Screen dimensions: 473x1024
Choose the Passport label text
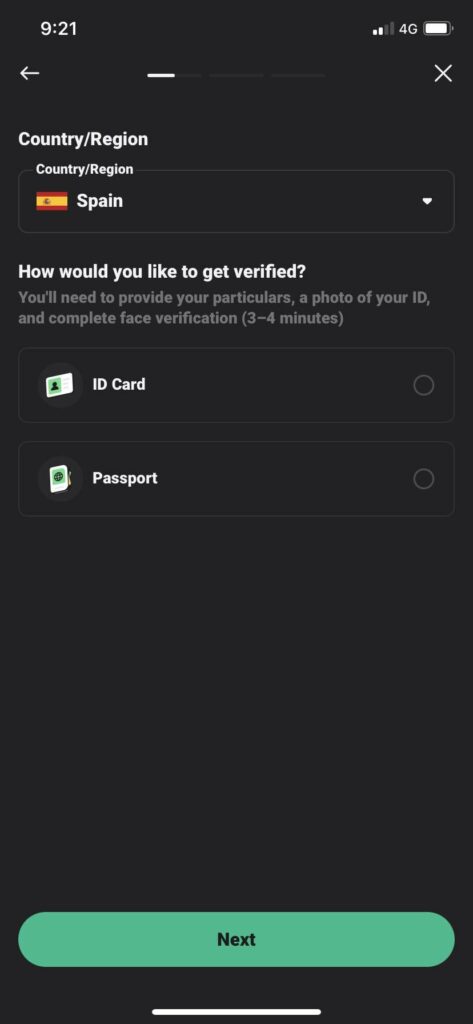click(125, 479)
